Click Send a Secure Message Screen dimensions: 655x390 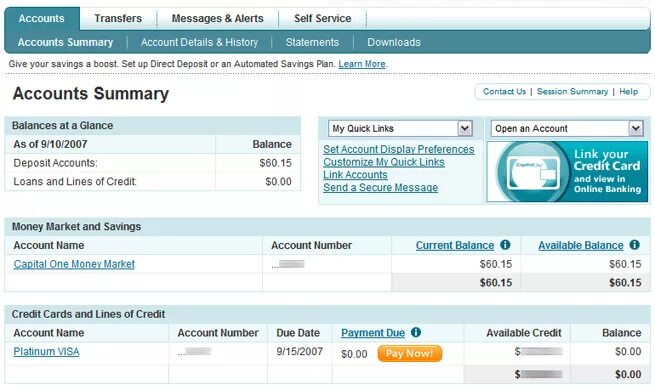coord(380,187)
